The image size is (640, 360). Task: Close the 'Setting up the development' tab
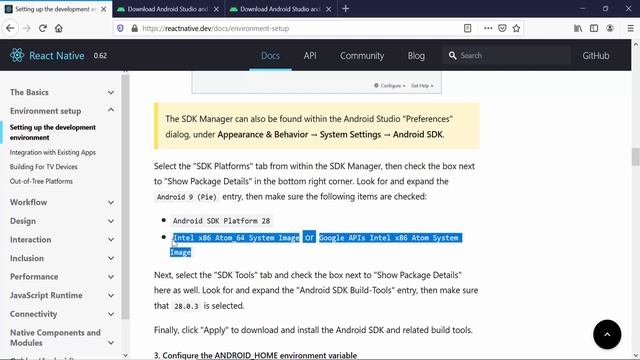[x=104, y=9]
